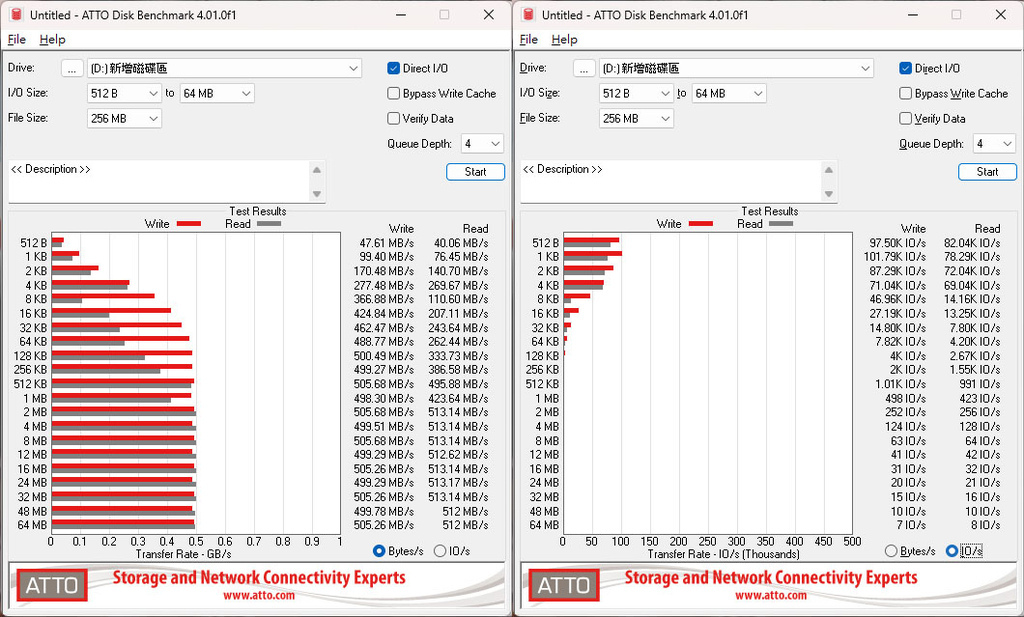The width and height of the screenshot is (1024, 617).
Task: Uncheck Direct I/O in right window
Action: (905, 68)
